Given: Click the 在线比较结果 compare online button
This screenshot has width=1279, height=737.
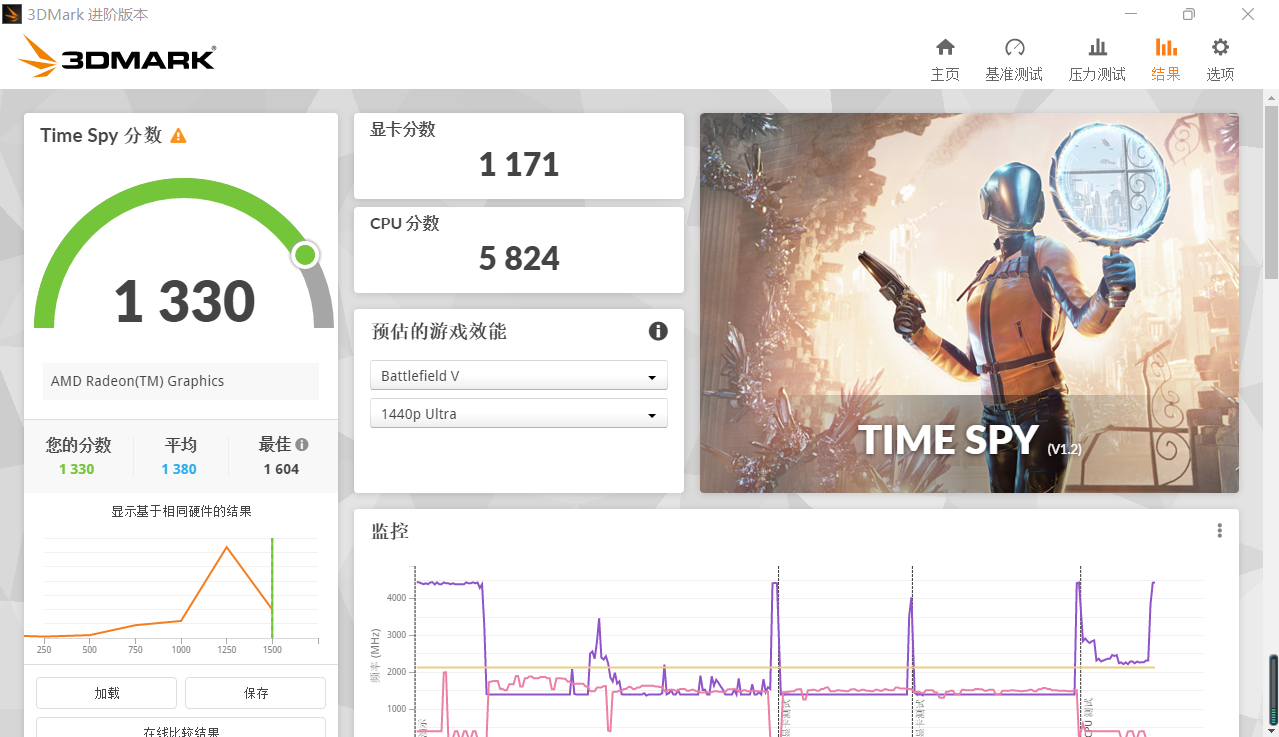Looking at the screenshot, I should [x=181, y=728].
